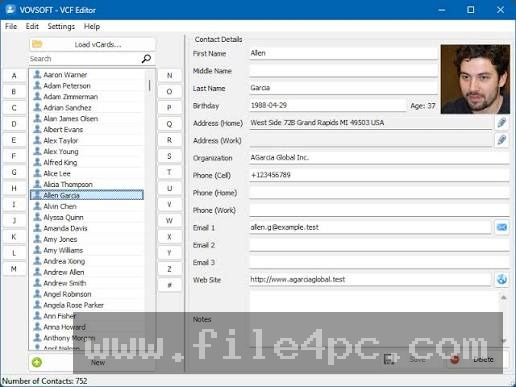Select contact Adam Peterson
This screenshot has width=516, height=387.
(87, 86)
